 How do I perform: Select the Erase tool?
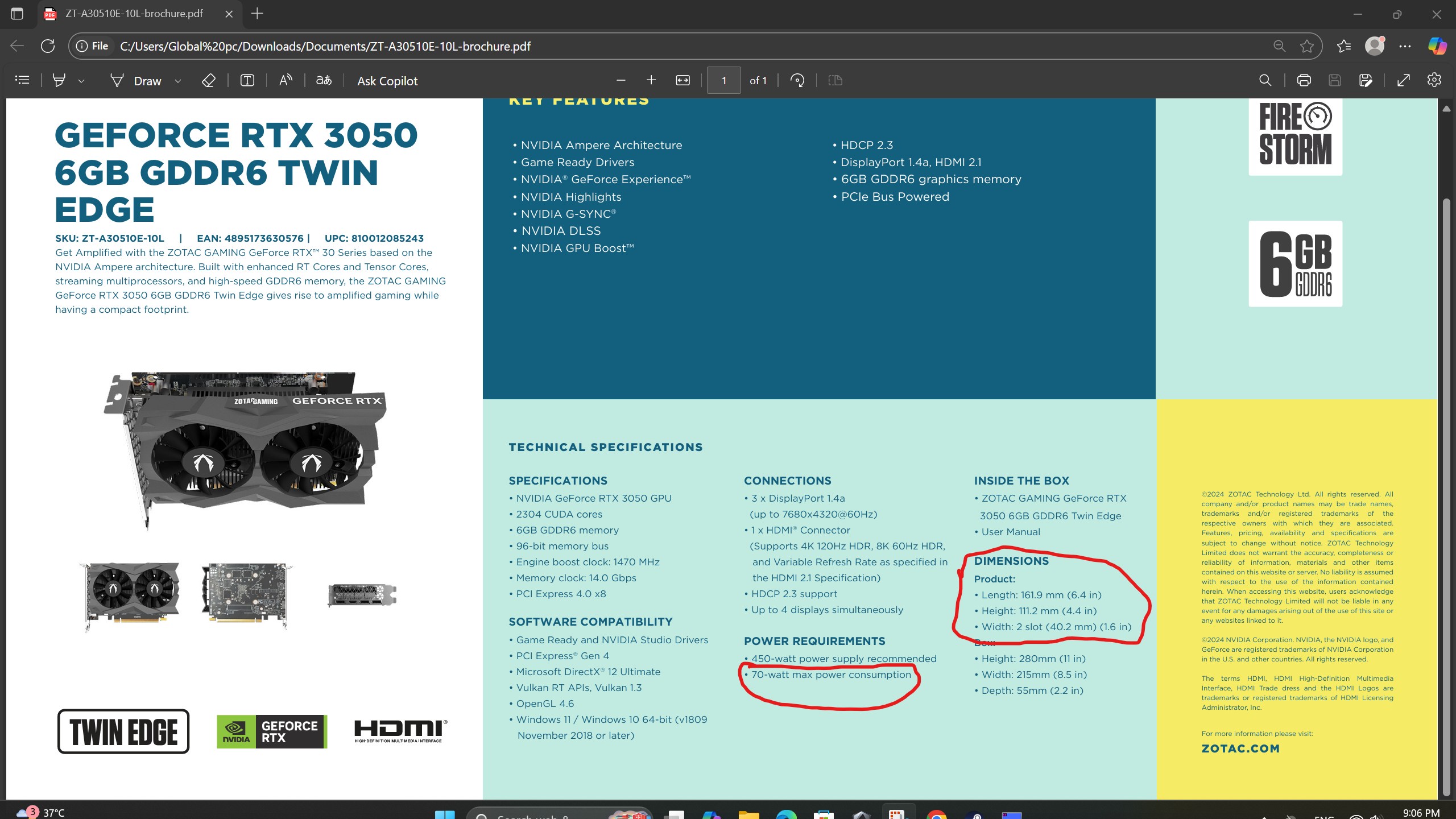208,80
